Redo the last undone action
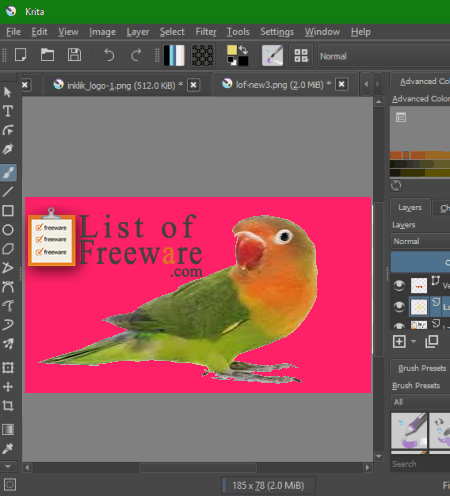450x496 pixels. click(x=136, y=55)
